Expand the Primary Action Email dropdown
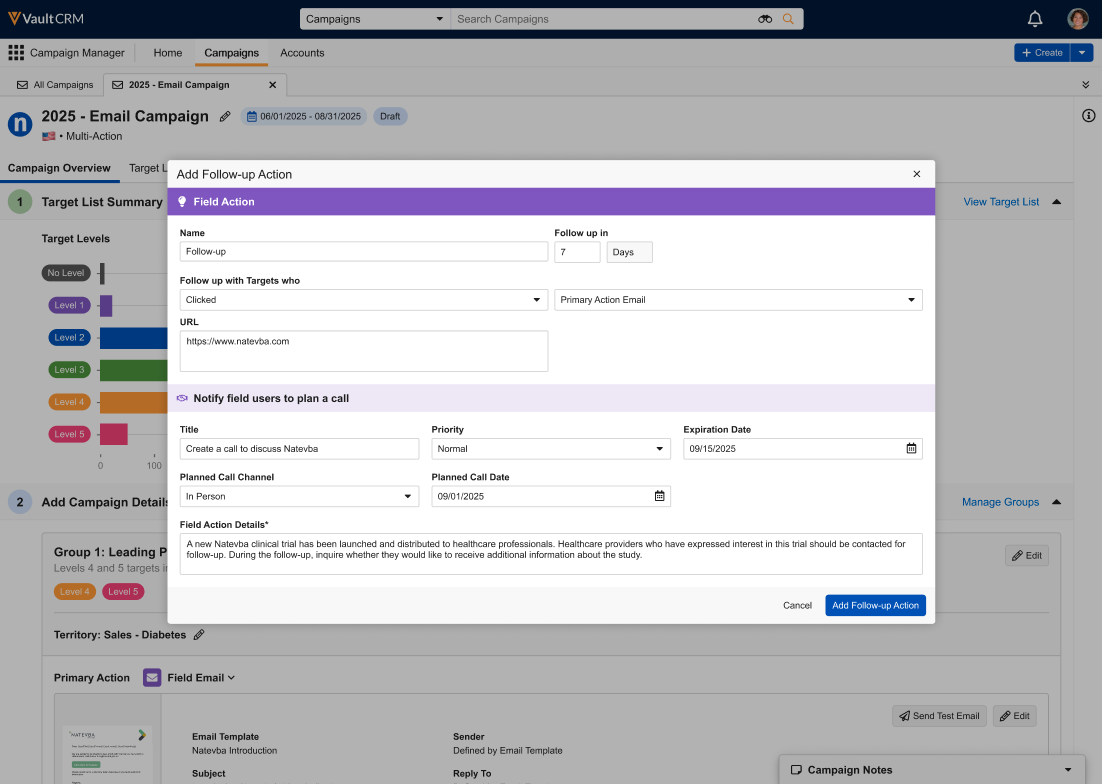 pyautogui.click(x=738, y=300)
